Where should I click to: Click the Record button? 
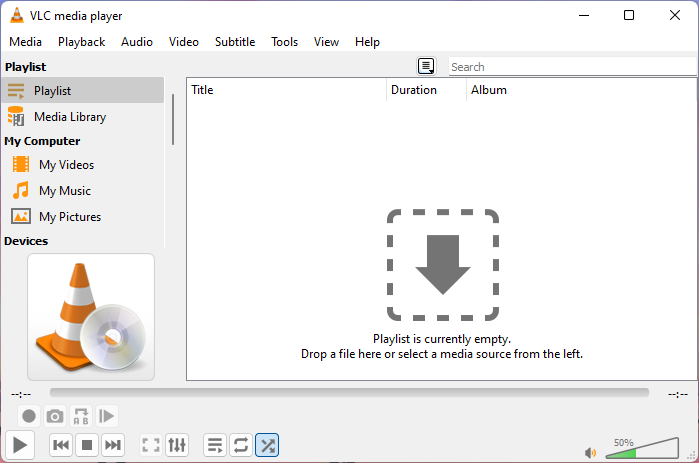[x=29, y=416]
